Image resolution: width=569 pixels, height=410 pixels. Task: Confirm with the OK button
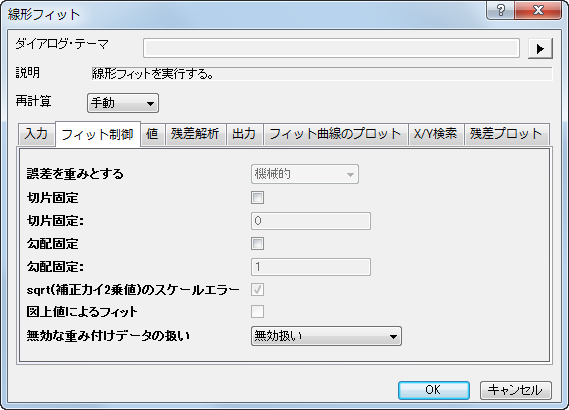tap(434, 390)
